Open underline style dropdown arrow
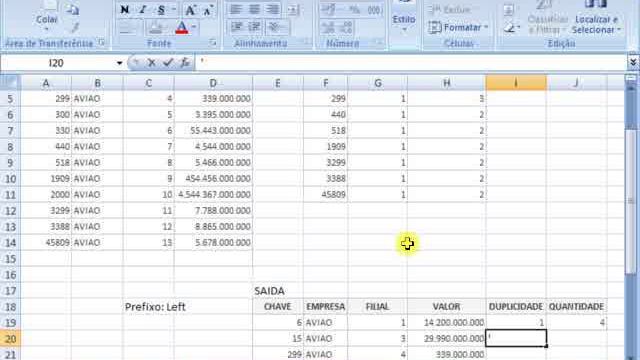640x360 pixels. click(x=173, y=9)
